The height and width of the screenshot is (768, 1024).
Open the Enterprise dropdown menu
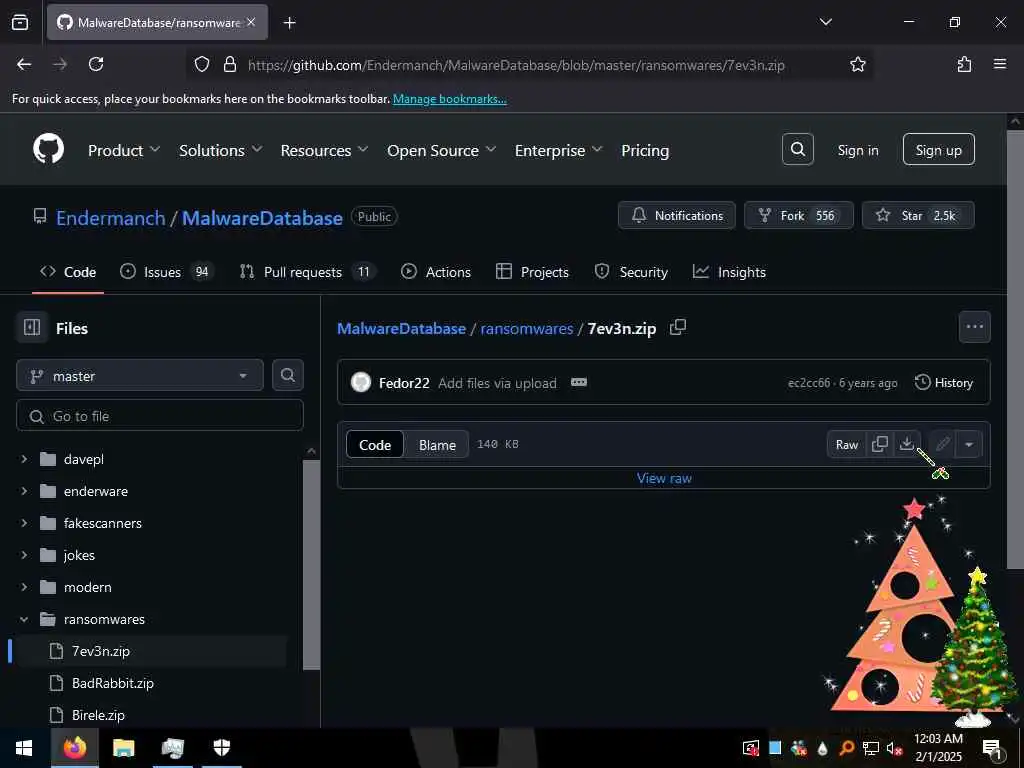558,150
